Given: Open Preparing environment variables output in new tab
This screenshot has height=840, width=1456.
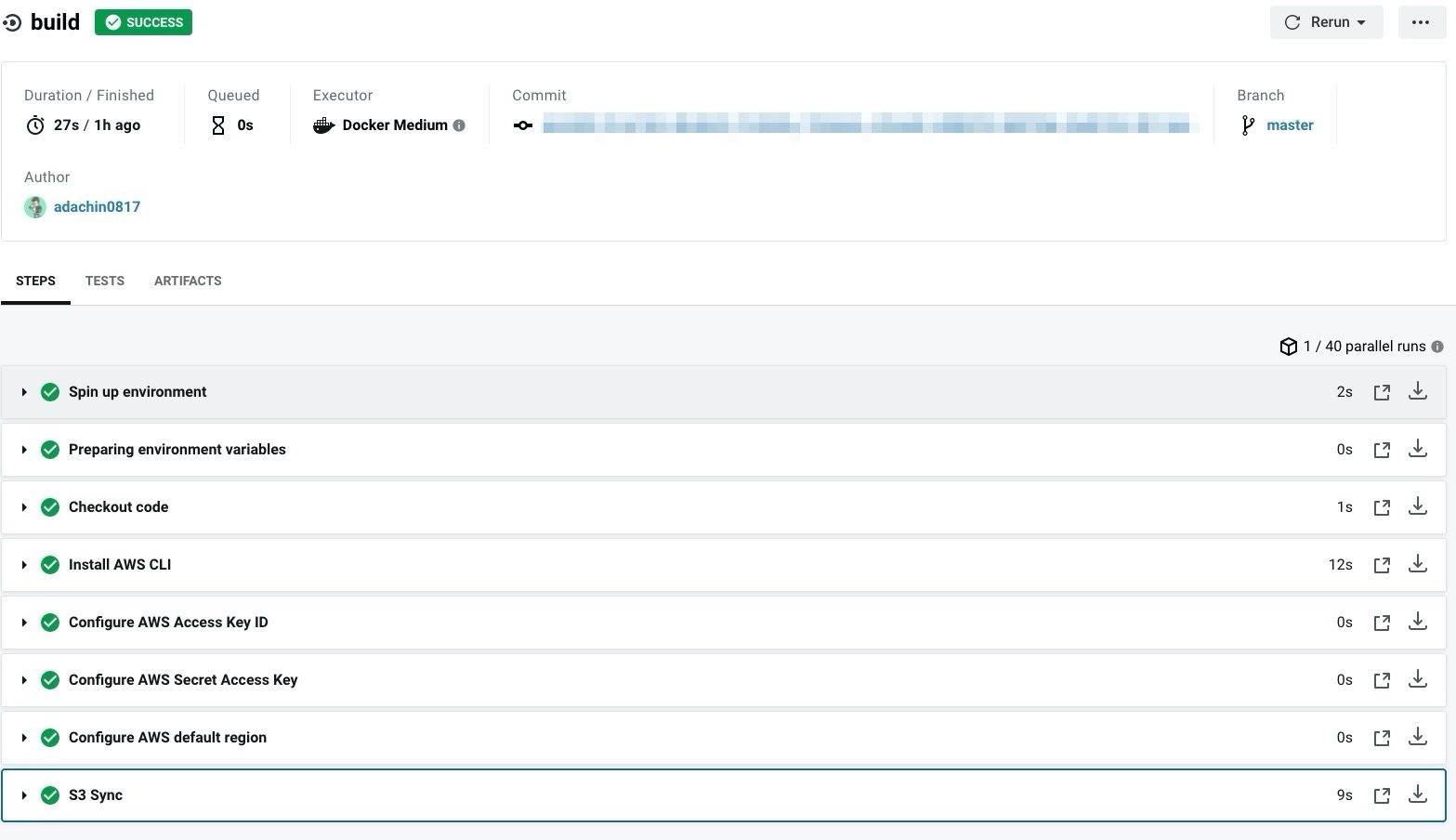Looking at the screenshot, I should coord(1382,450).
